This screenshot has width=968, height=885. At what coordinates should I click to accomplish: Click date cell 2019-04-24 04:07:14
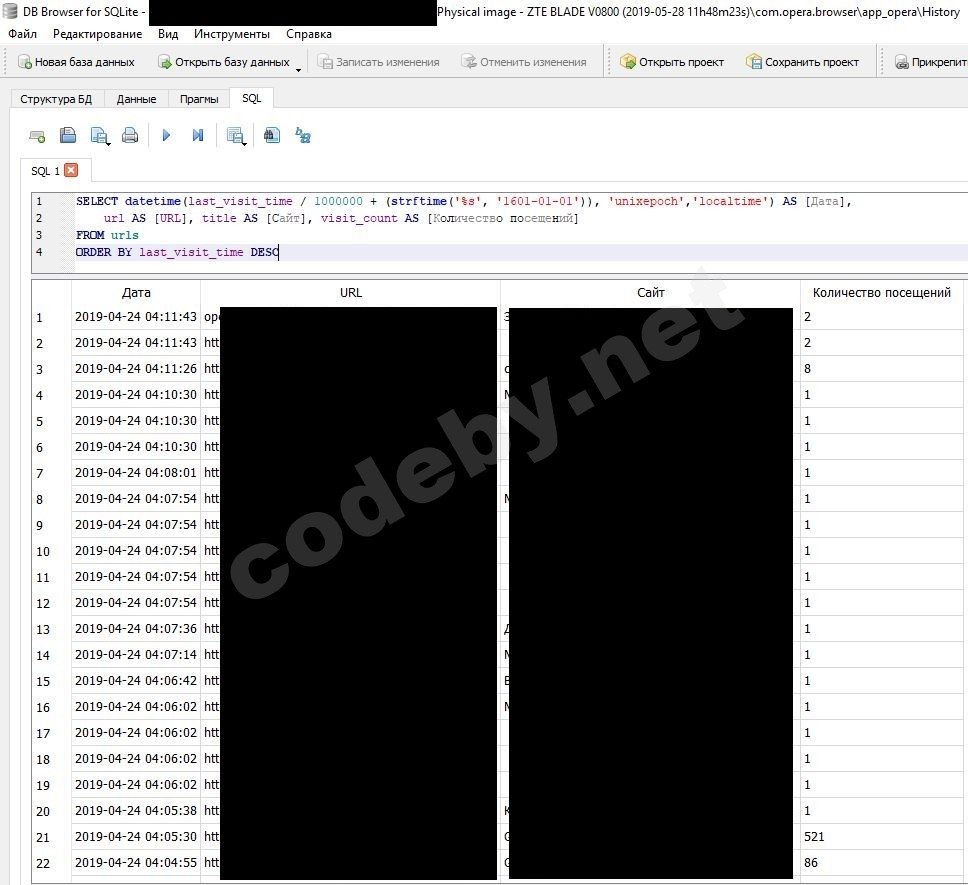[136, 655]
